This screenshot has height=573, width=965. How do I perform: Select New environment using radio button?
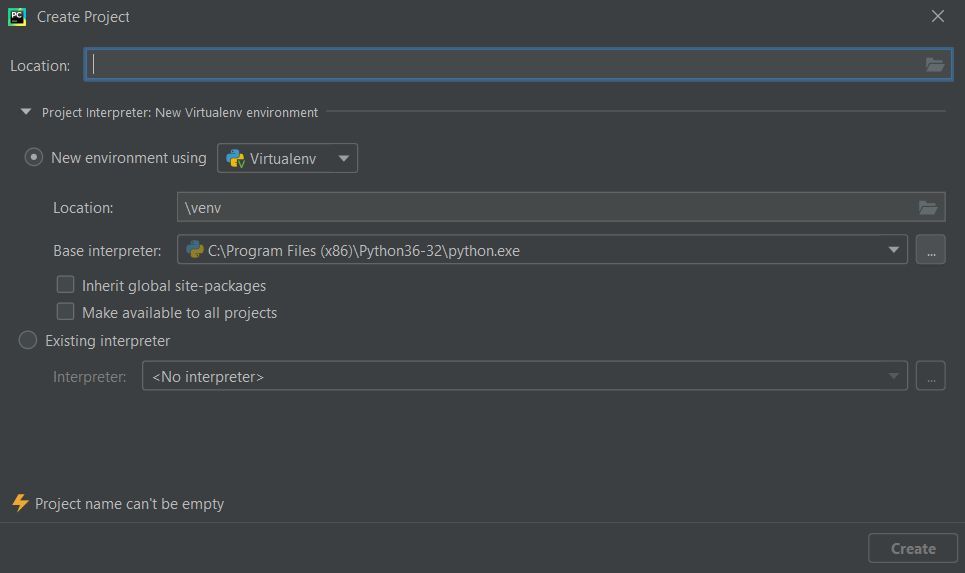point(33,158)
